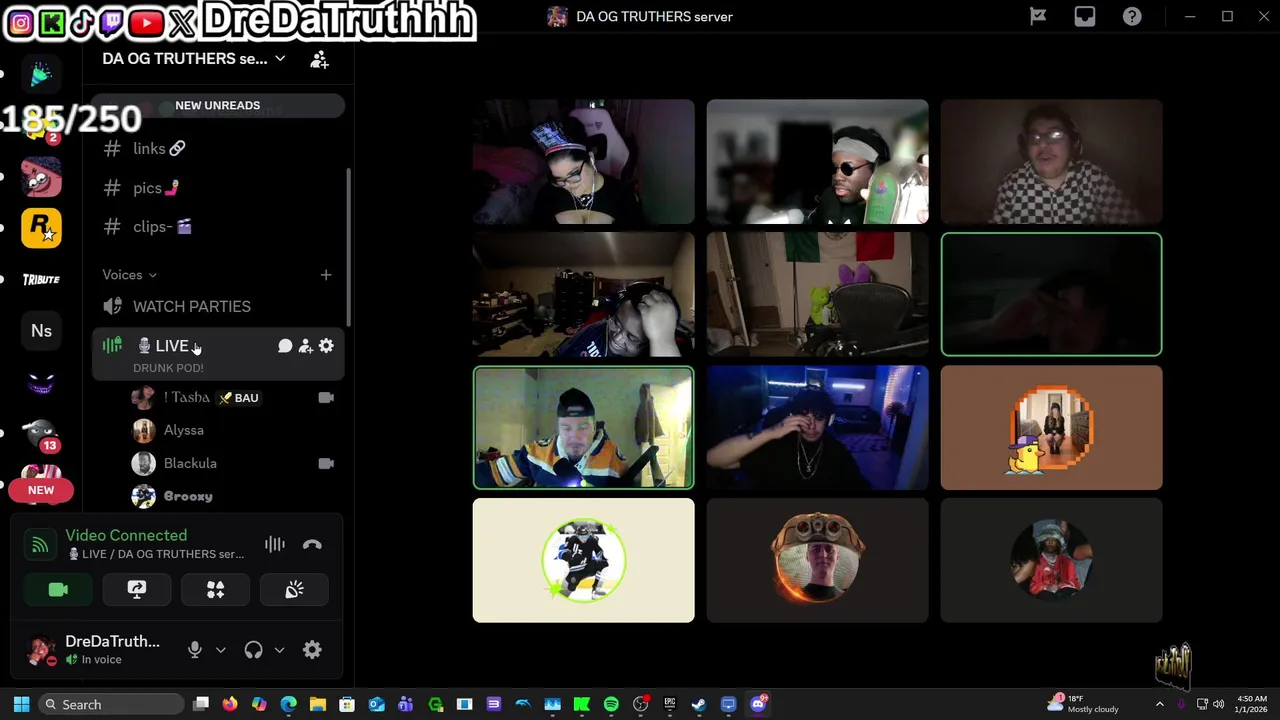Focus the hockey player avatar tile
Screen dimensions: 1280x720
click(x=583, y=560)
